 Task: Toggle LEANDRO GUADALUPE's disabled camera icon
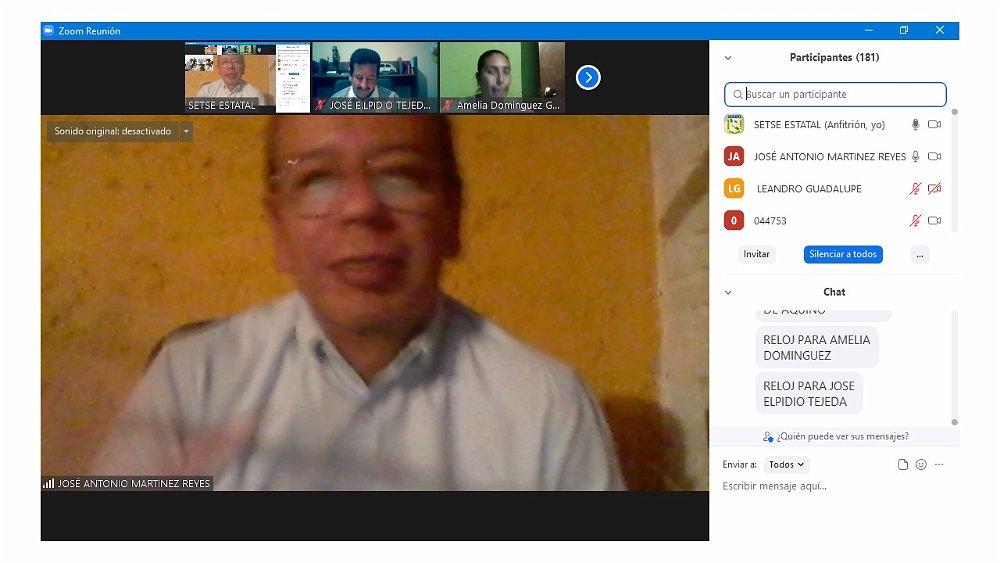[x=934, y=188]
